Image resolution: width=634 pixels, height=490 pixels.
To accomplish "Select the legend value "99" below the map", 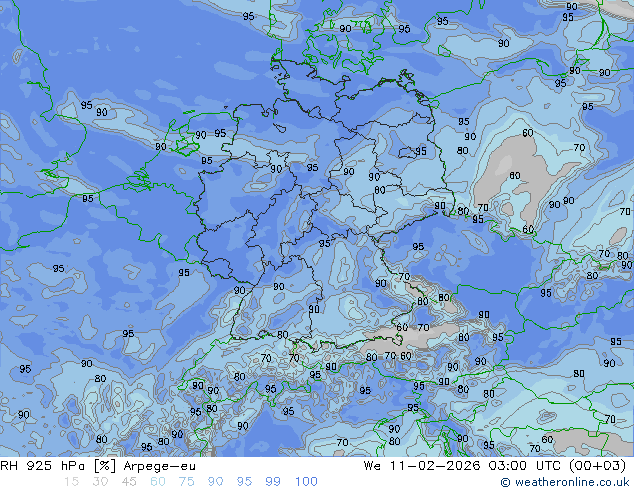I will pos(273,482).
